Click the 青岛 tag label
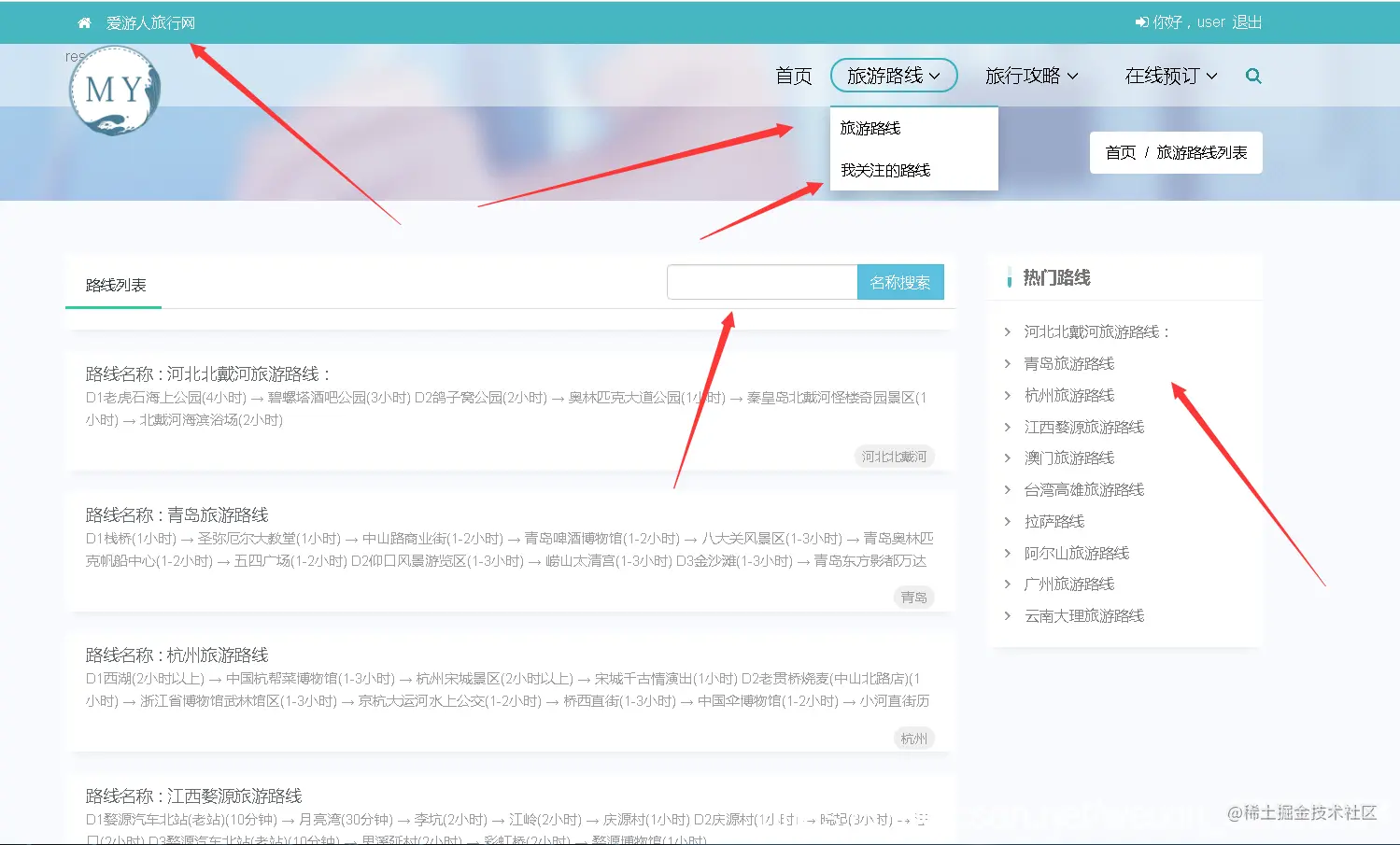 coord(914,598)
